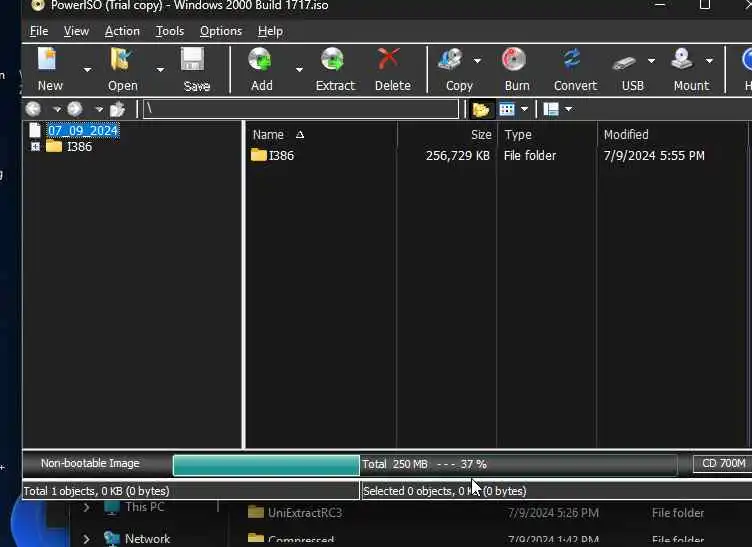Select the I386 folder in tree
Viewport: 752px width, 547px height.
tap(79, 147)
